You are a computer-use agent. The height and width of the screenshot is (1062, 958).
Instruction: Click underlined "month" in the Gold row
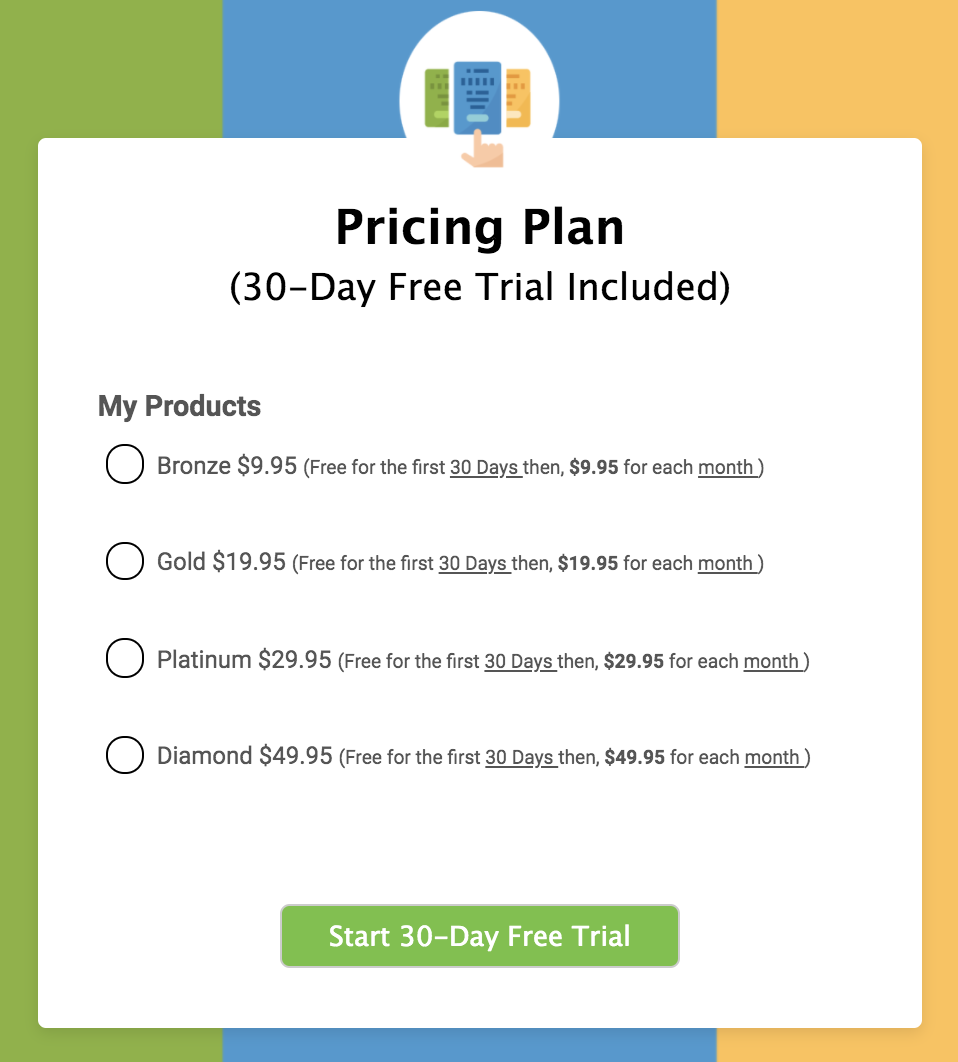pyautogui.click(x=727, y=564)
